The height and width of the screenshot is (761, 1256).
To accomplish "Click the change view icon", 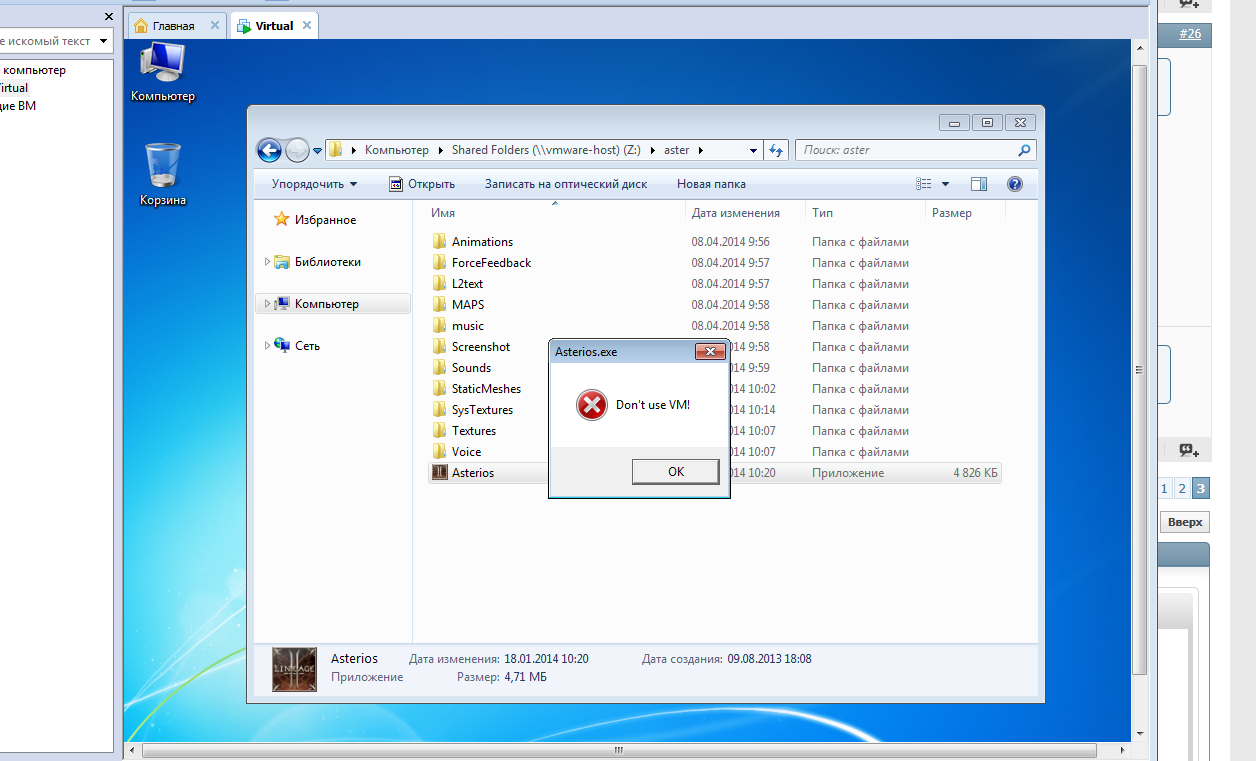I will pos(923,184).
